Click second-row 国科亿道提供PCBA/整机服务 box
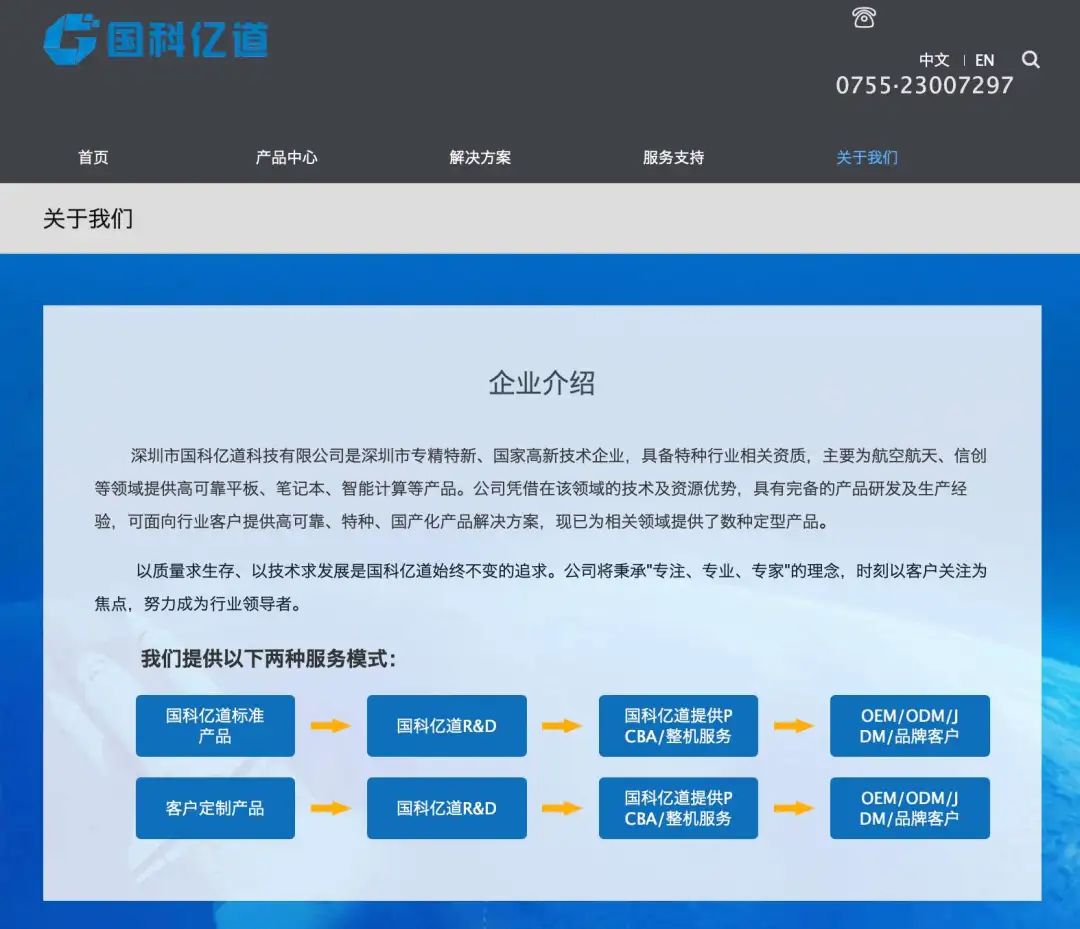 tap(678, 808)
